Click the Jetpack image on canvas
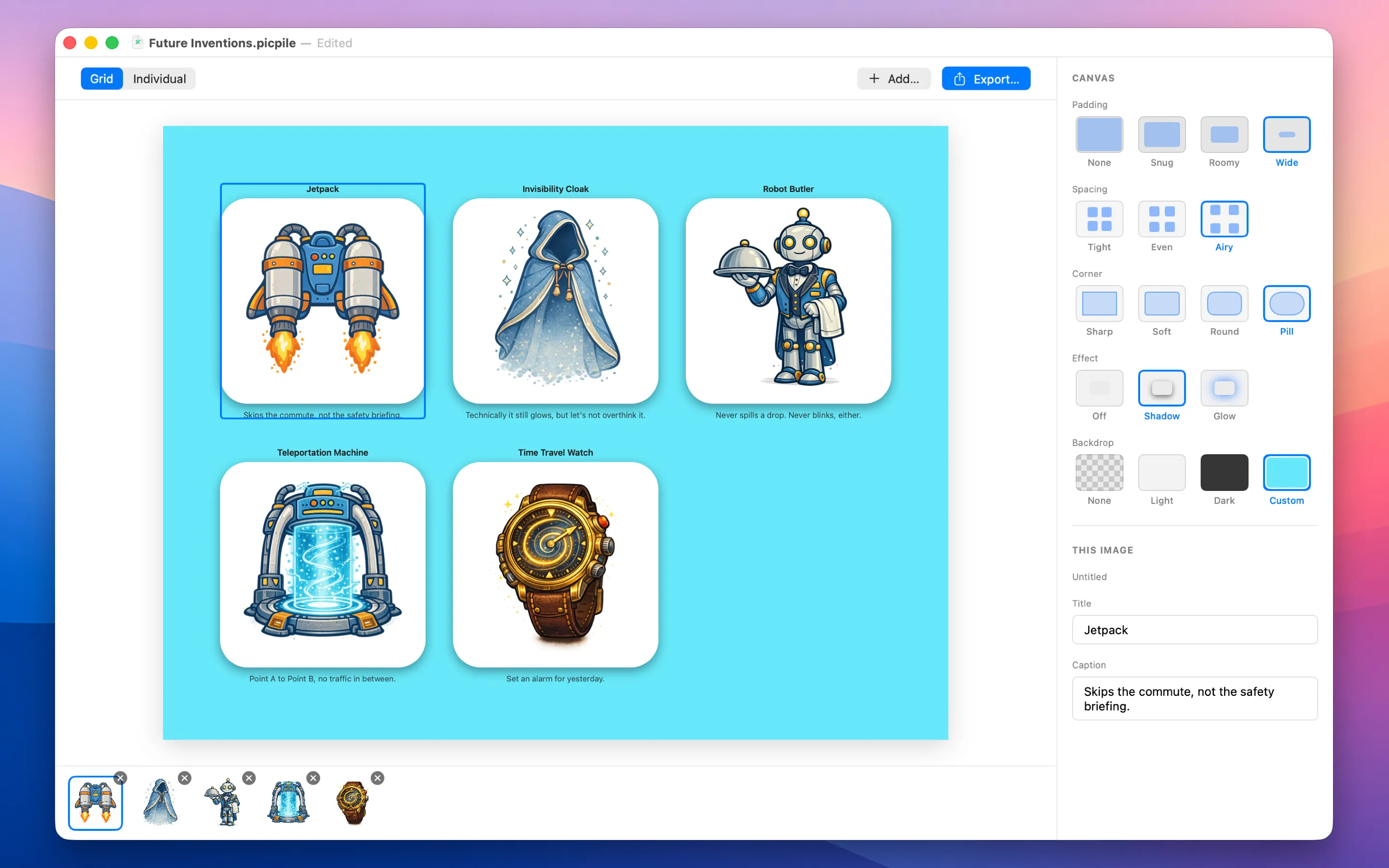Viewport: 1389px width, 868px height. (323, 301)
